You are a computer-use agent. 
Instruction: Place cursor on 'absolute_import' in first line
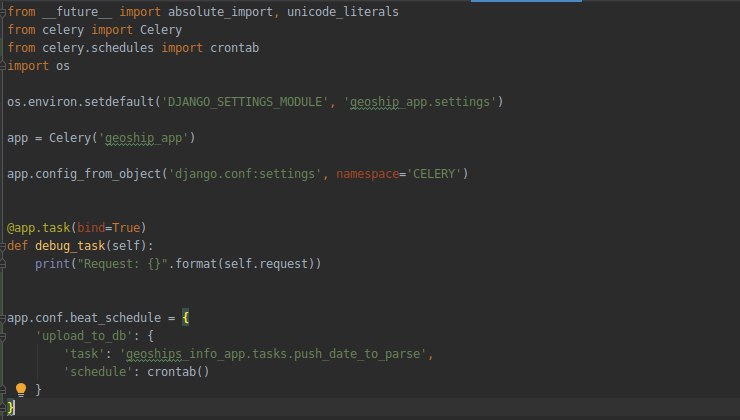coord(220,12)
